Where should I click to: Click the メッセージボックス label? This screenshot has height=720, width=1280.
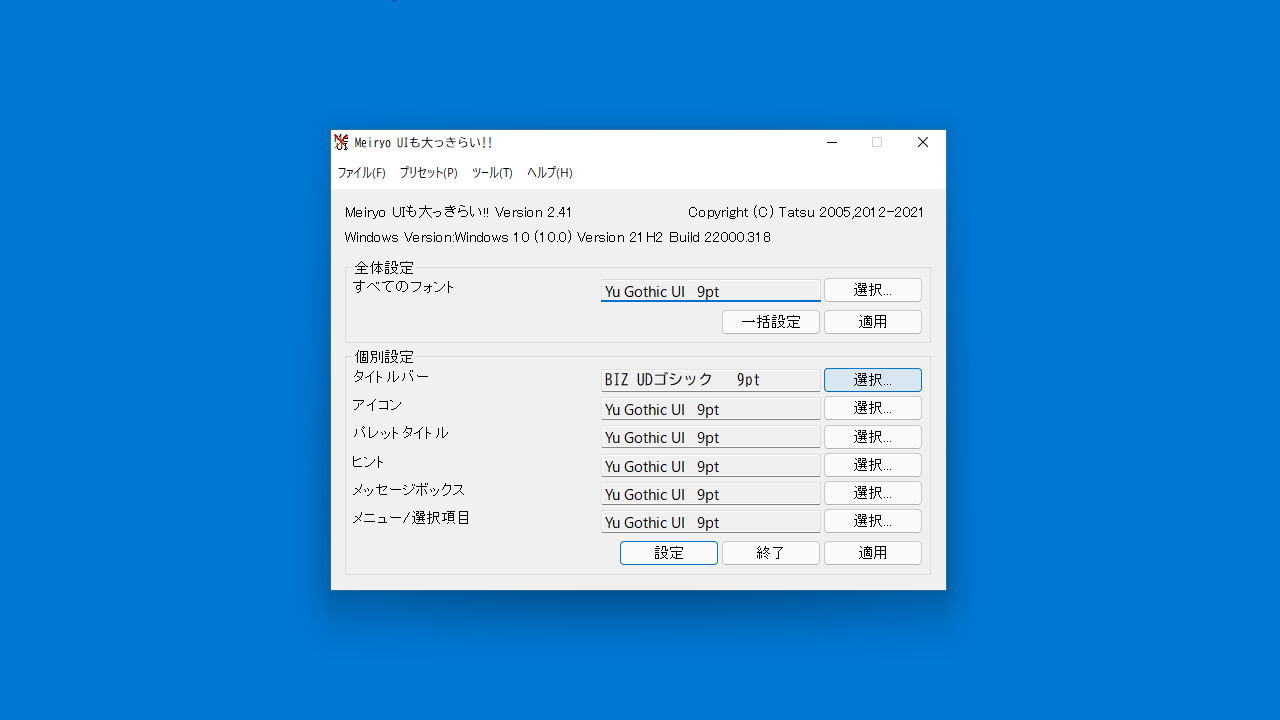click(x=408, y=489)
